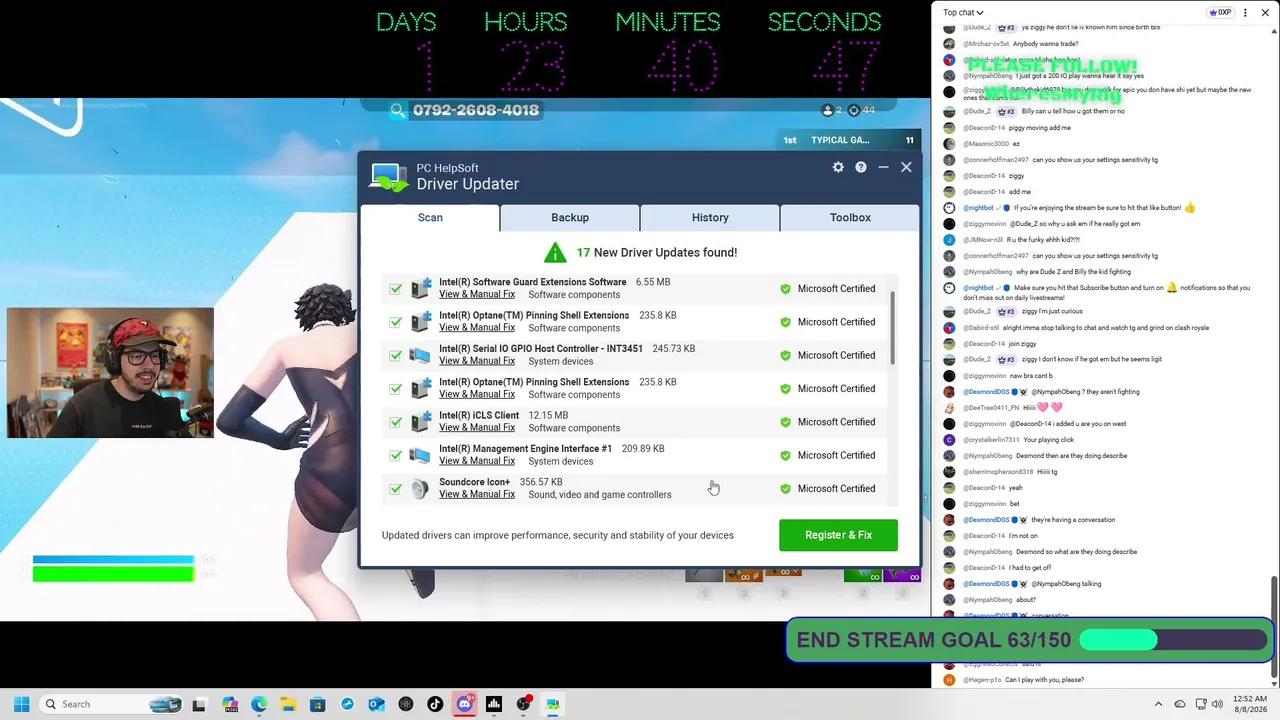The width and height of the screenshot is (1280, 720).
Task: Open View & Manual Fix for Management Engine Interface
Action: click(x=477, y=461)
